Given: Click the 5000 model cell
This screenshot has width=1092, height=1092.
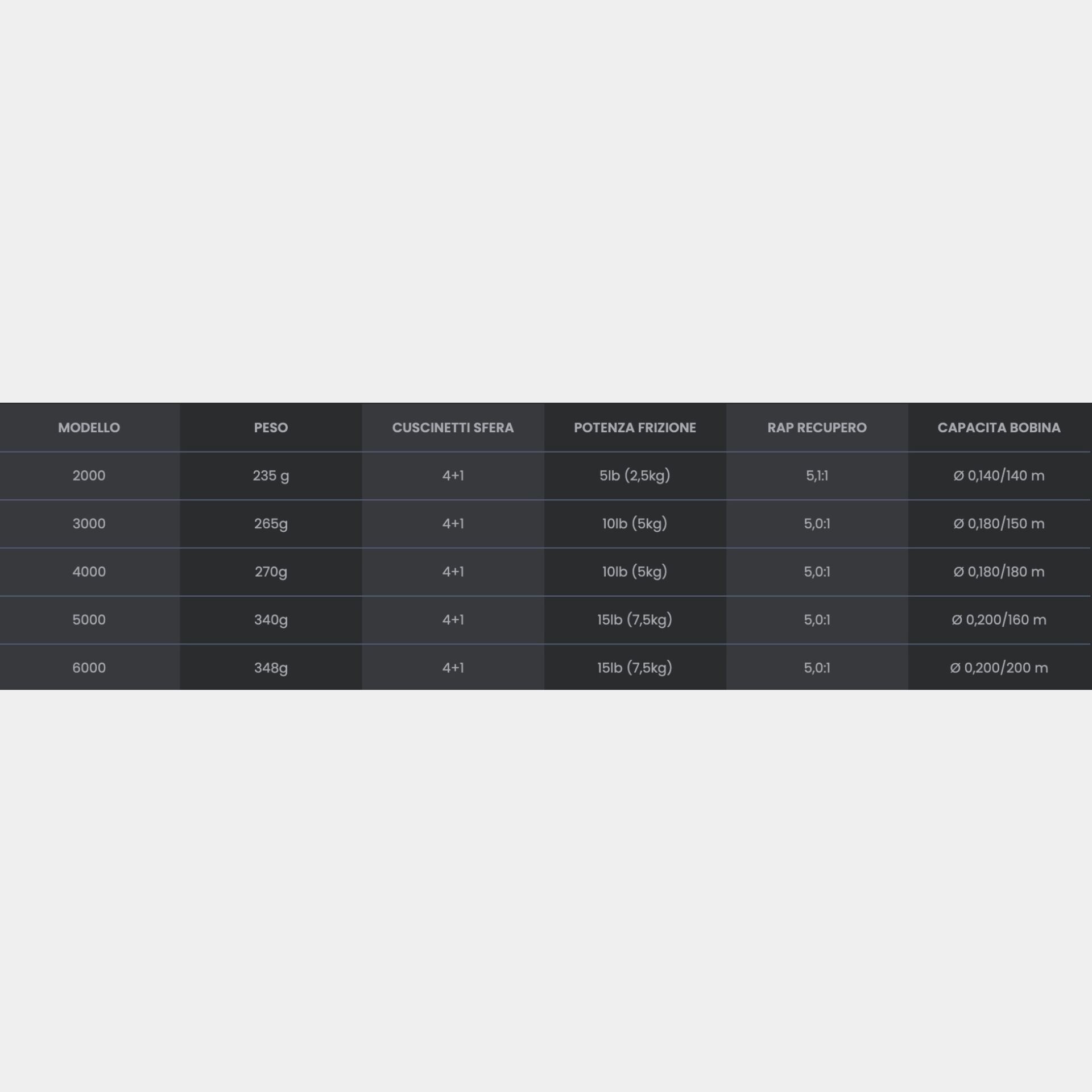Looking at the screenshot, I should [x=89, y=620].
